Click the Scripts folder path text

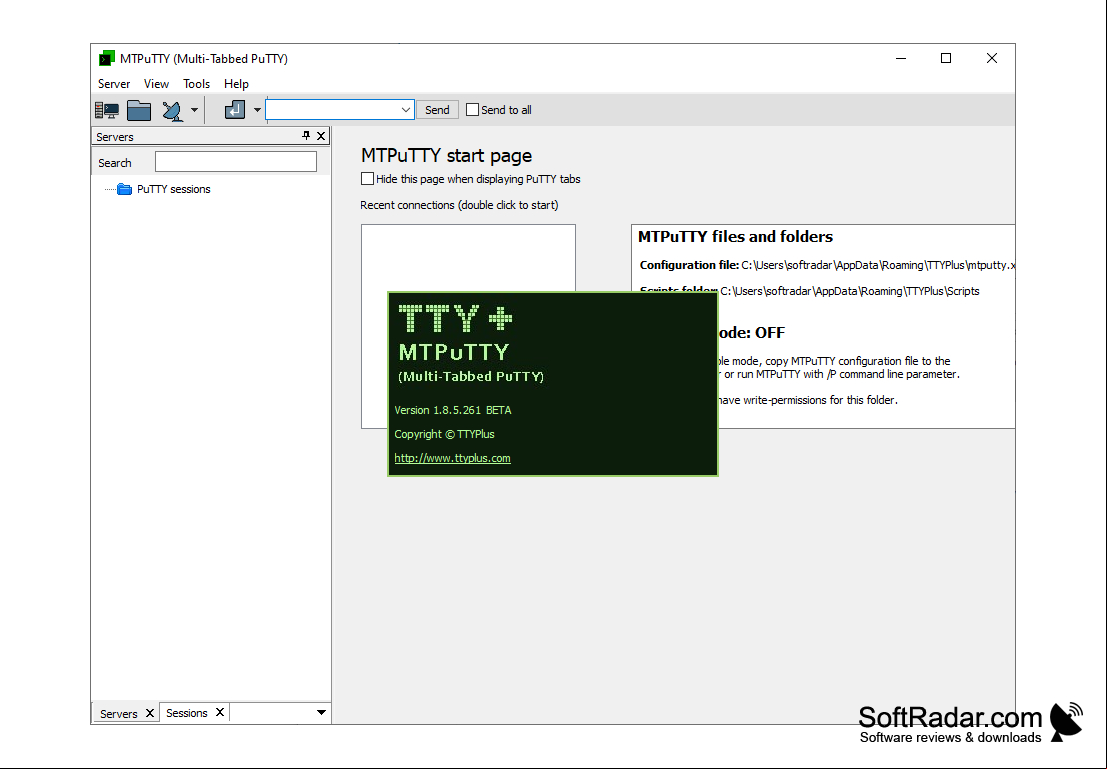coord(849,291)
